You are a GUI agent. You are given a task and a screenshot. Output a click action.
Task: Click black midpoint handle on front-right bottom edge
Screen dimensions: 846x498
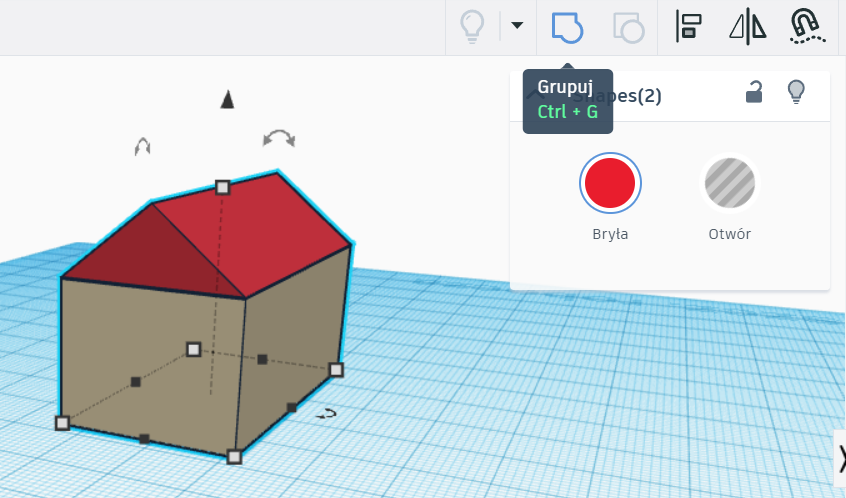click(x=291, y=407)
